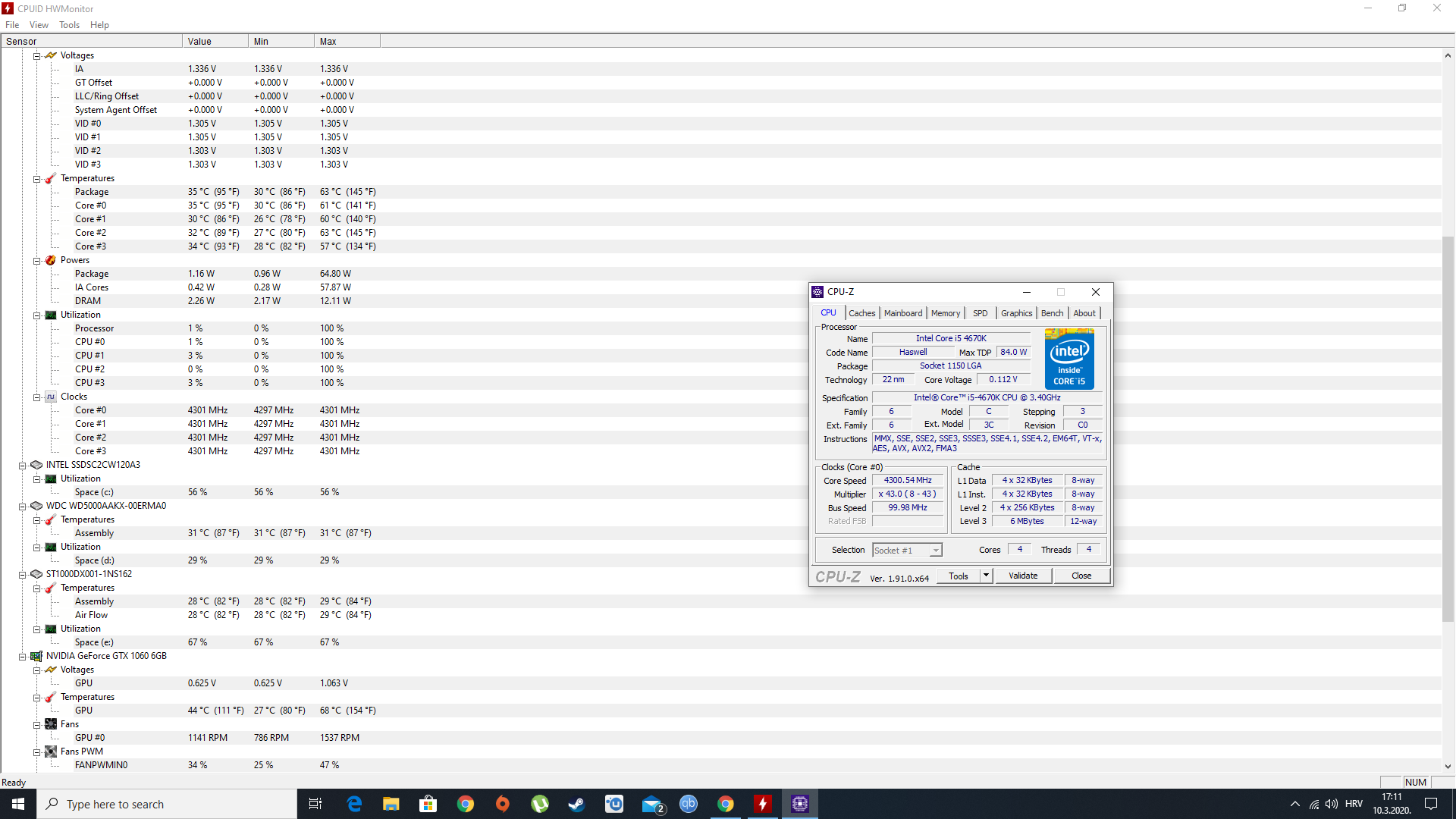
Task: Switch to the Mainboard tab in CPU-Z
Action: tap(903, 313)
